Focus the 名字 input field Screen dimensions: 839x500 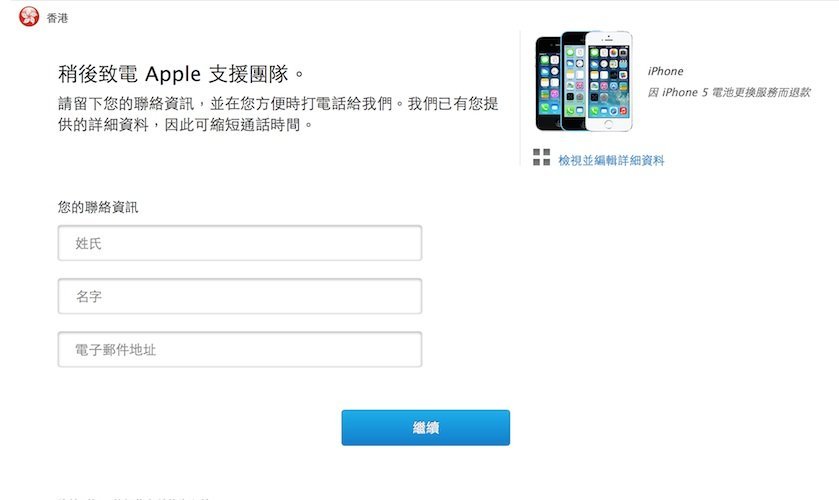click(240, 296)
